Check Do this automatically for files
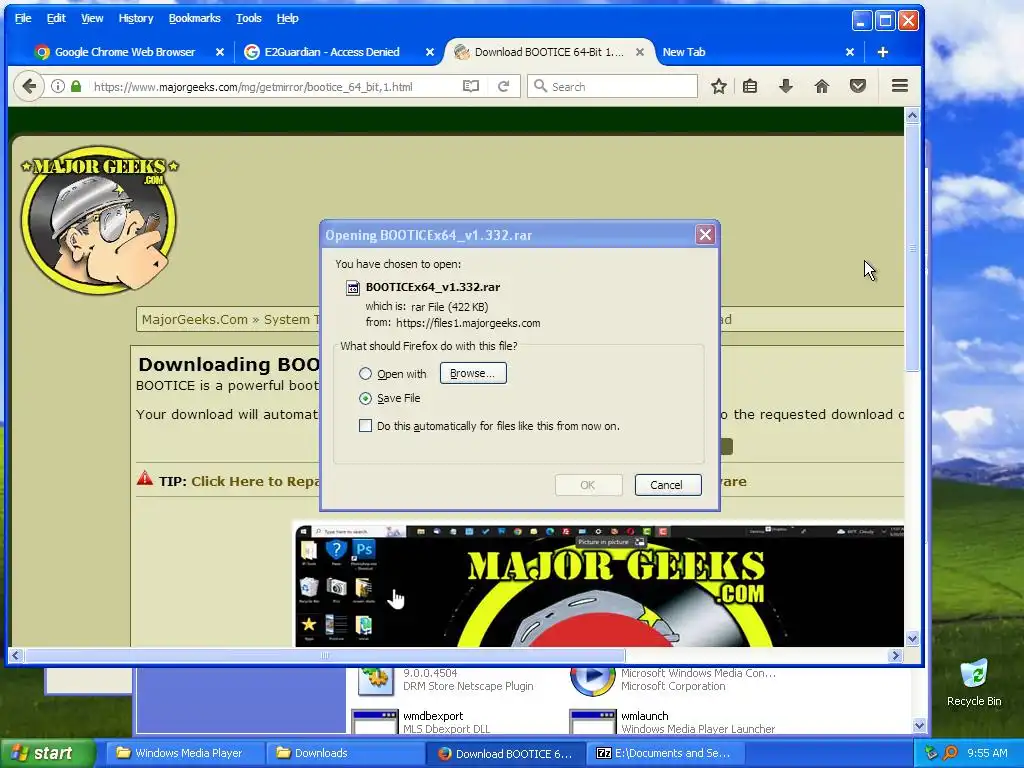The width and height of the screenshot is (1024, 768). tap(365, 426)
